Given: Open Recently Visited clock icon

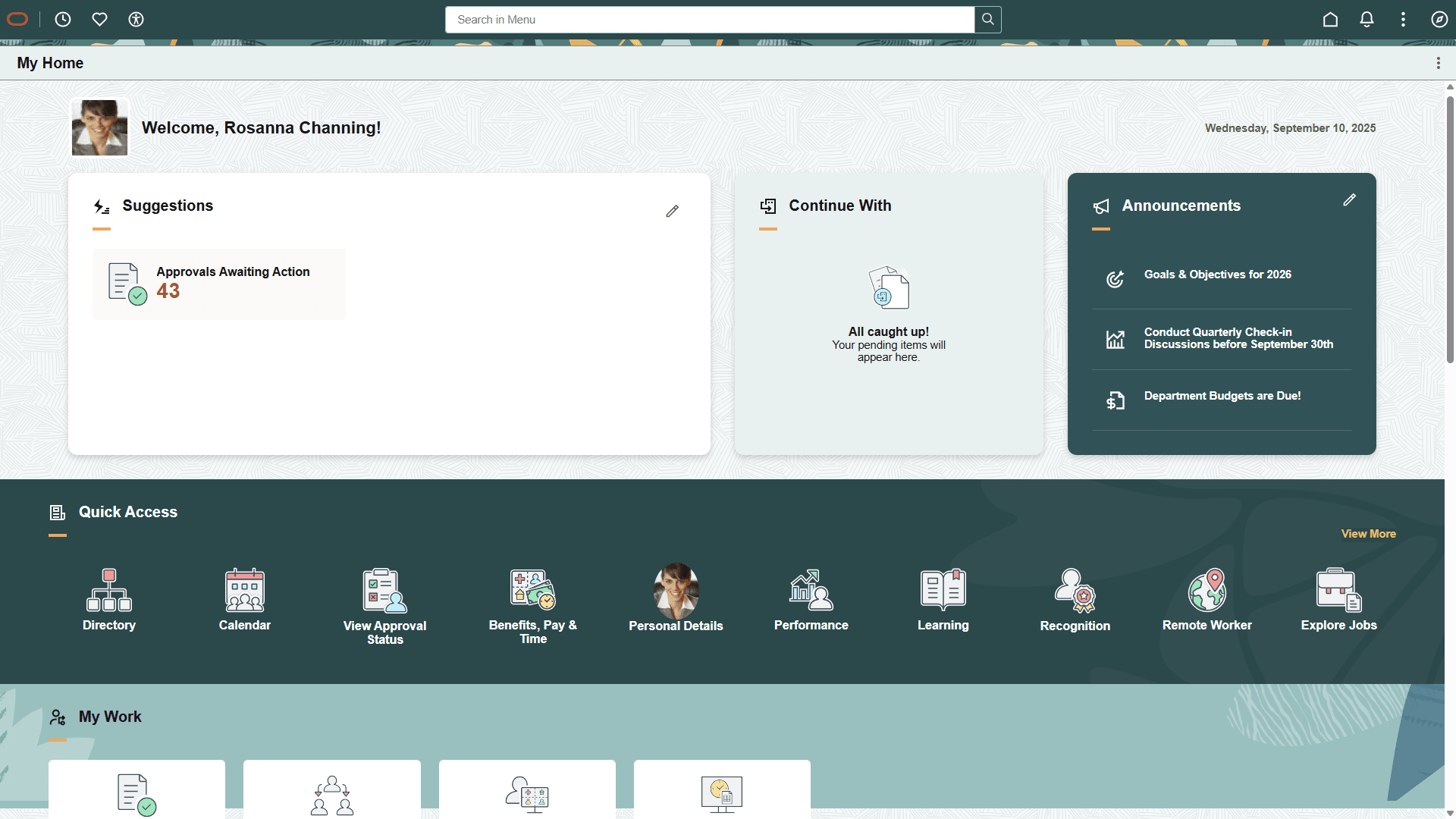Looking at the screenshot, I should pos(63,20).
